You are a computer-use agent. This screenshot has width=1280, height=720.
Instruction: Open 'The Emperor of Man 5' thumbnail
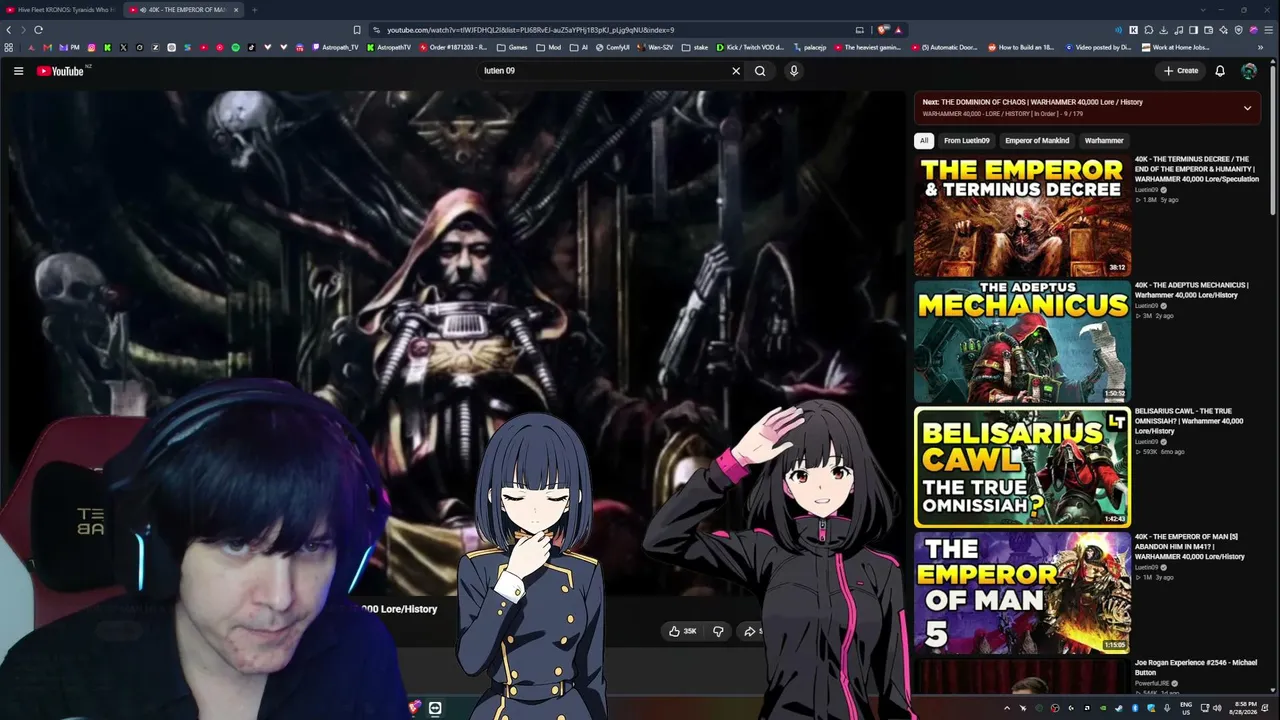point(1022,593)
